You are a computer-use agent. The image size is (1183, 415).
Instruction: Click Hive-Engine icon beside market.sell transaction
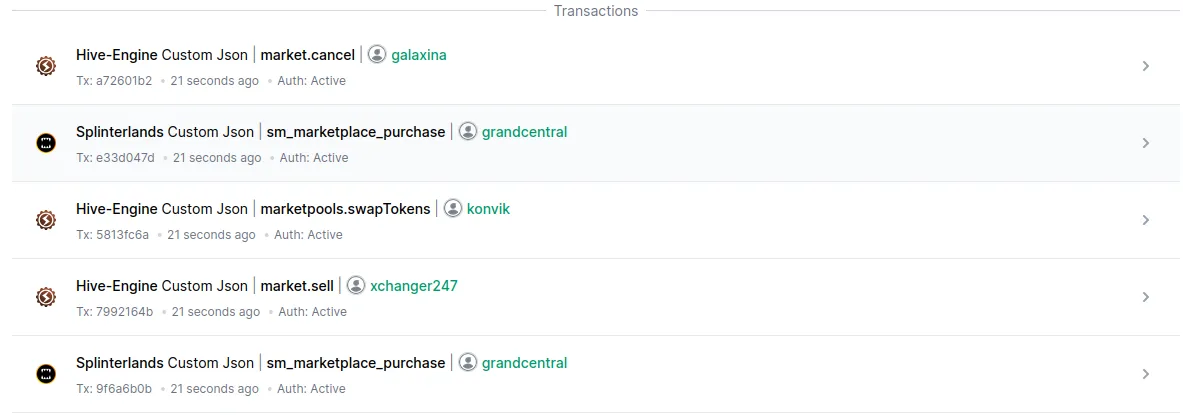tap(46, 297)
